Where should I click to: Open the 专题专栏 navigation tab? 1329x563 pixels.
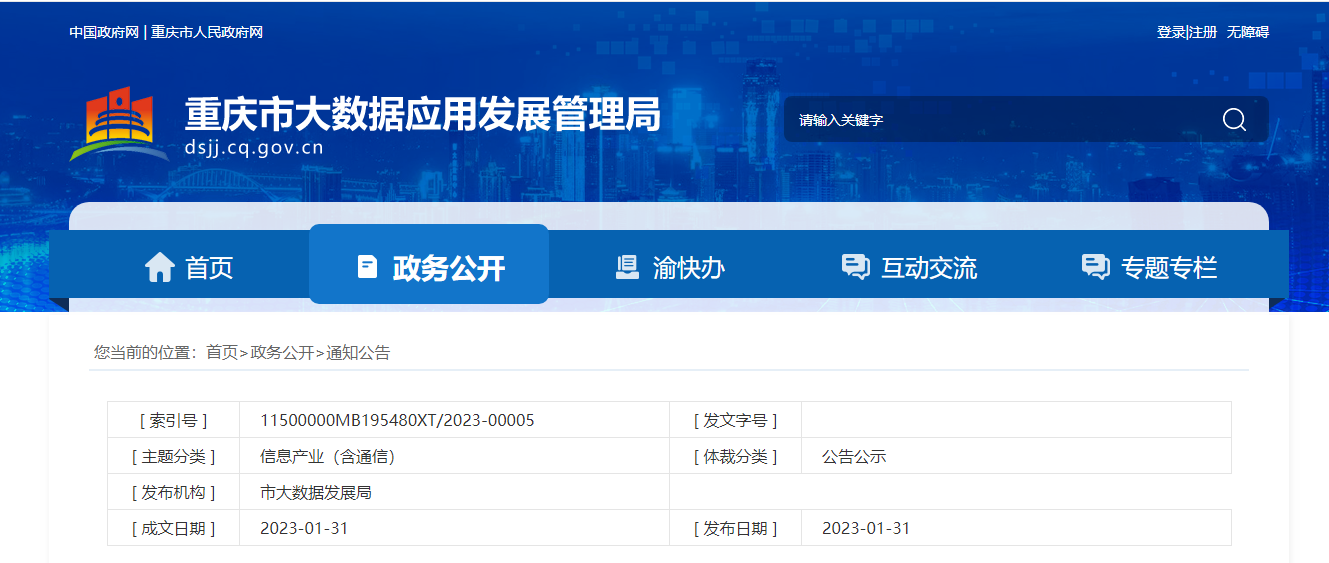(x=1149, y=267)
